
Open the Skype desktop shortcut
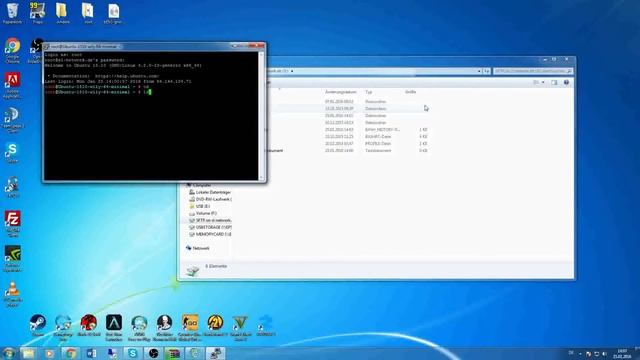[x=13, y=153]
